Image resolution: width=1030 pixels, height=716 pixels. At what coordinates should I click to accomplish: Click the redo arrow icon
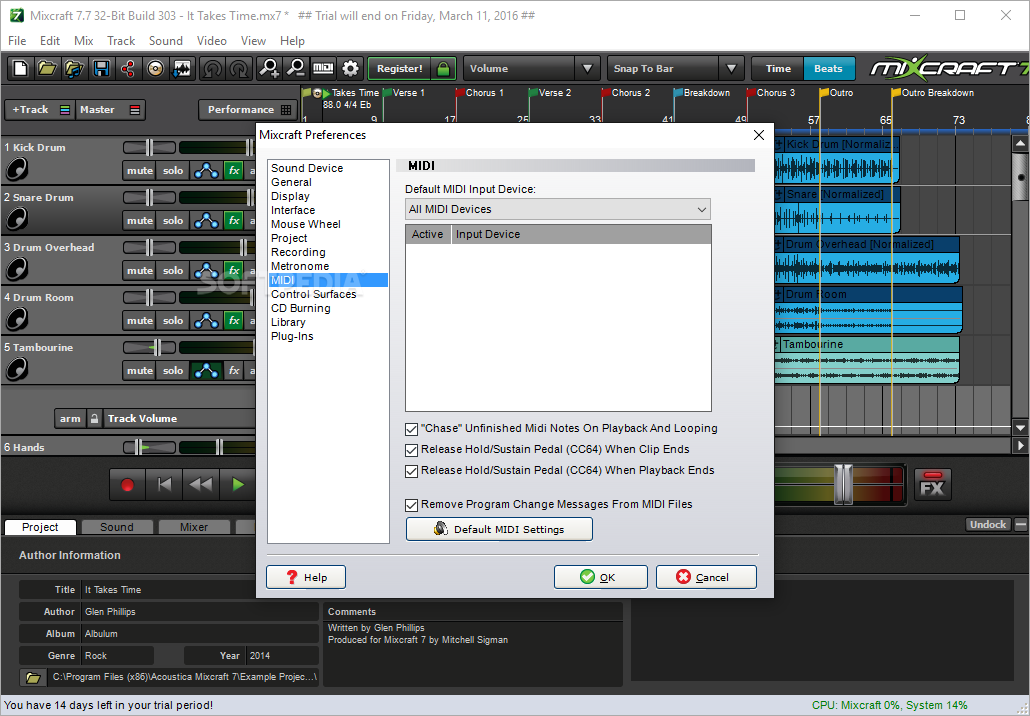pos(239,68)
